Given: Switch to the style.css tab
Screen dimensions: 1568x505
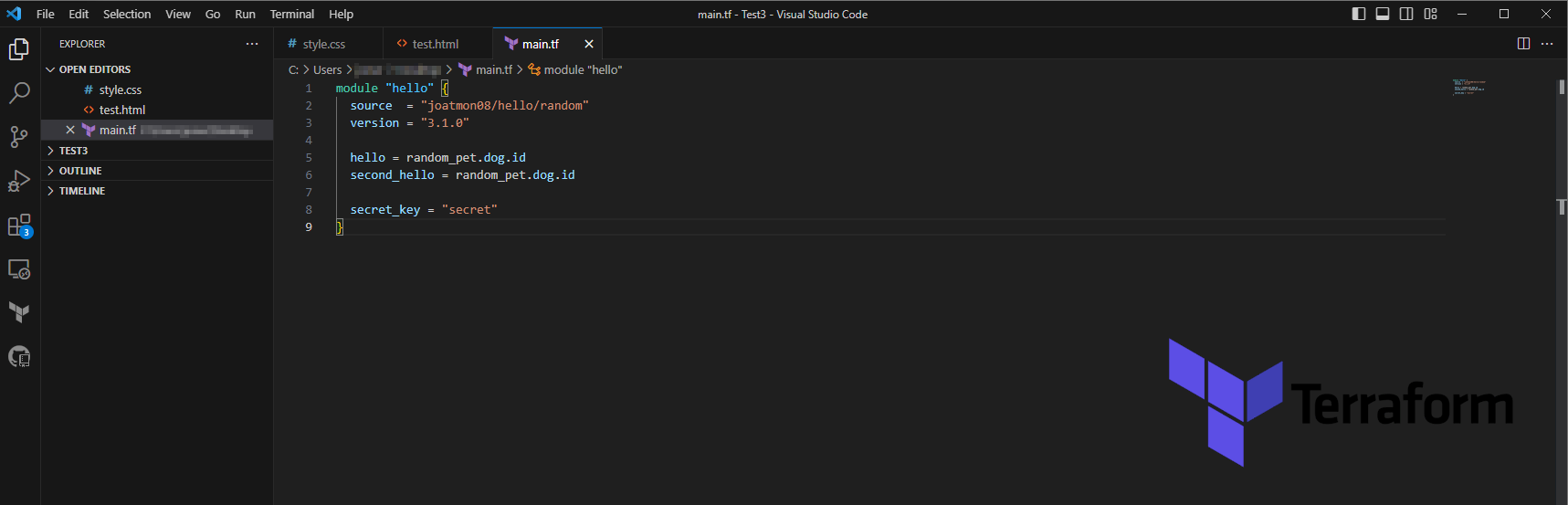Looking at the screenshot, I should coord(323,44).
